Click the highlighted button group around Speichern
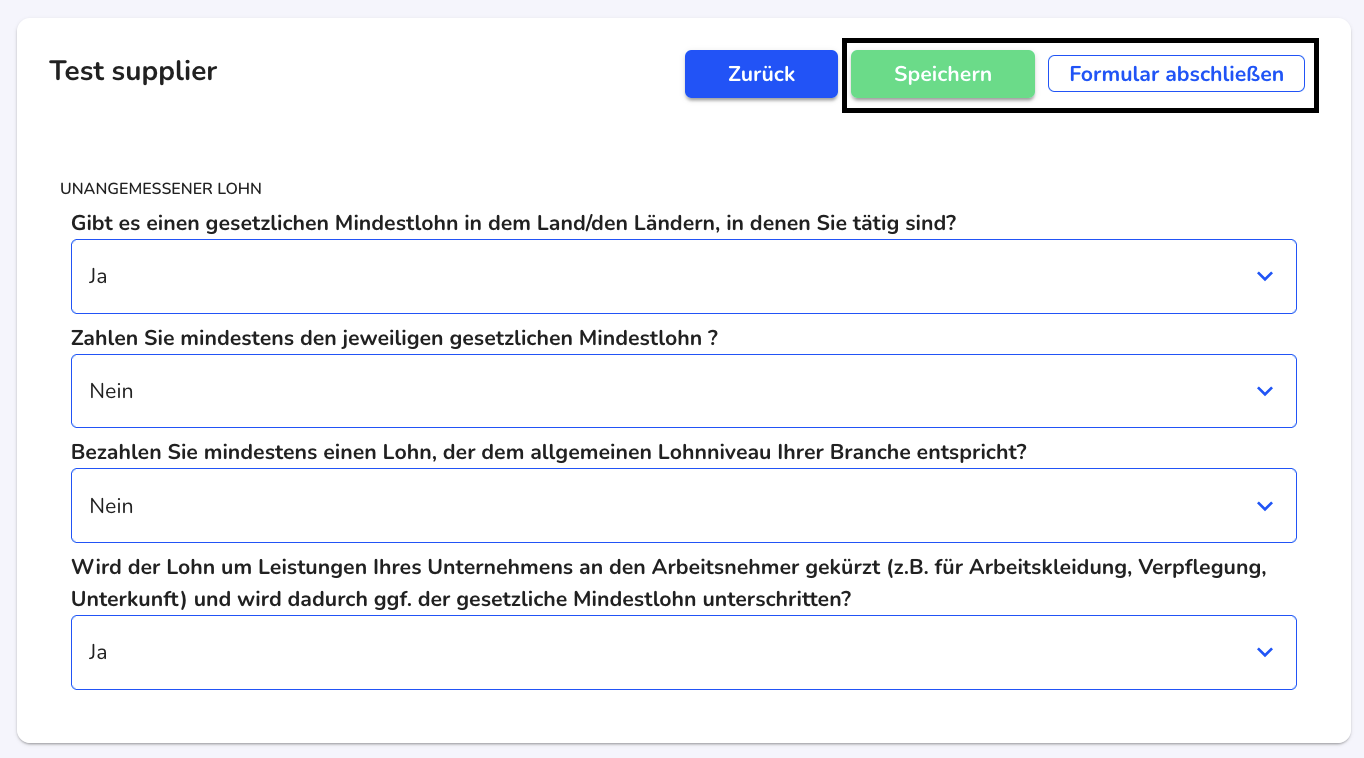Screen dimensions: 1364x758 point(1080,73)
